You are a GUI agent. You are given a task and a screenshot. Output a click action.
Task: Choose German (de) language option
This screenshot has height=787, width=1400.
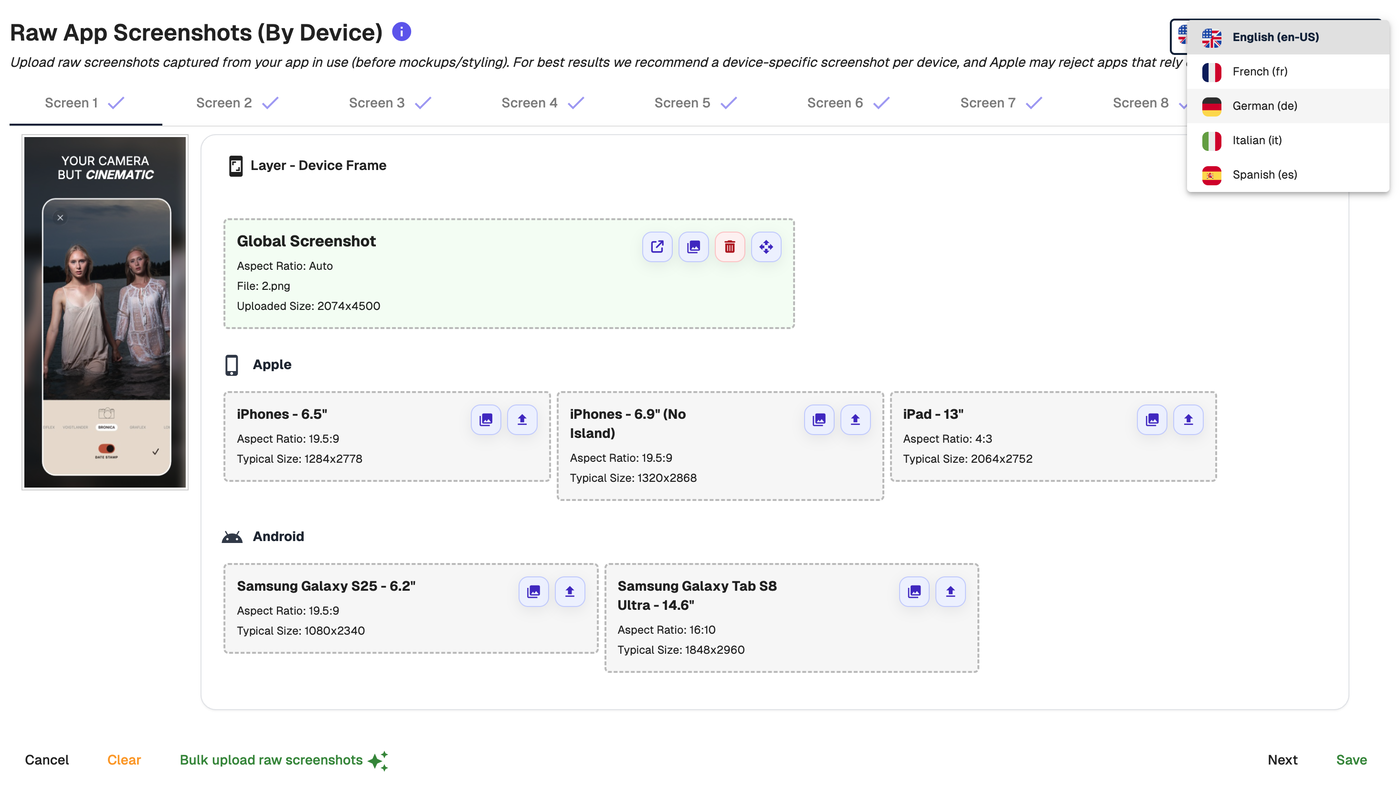1264,106
